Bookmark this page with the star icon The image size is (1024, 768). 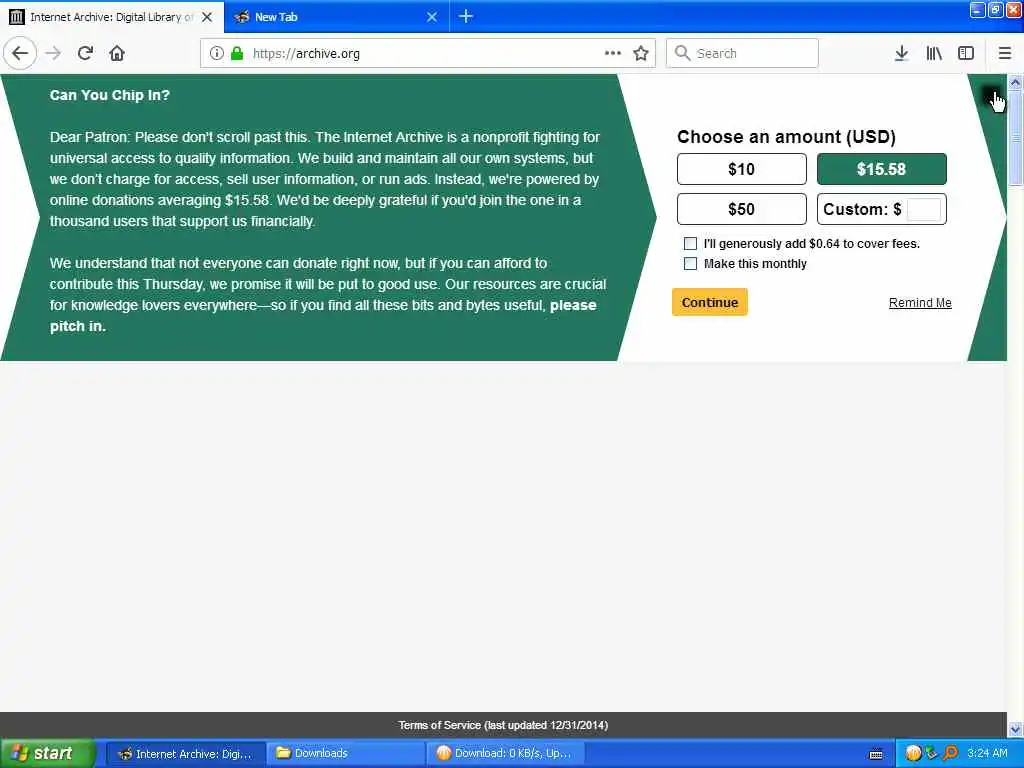pos(641,54)
